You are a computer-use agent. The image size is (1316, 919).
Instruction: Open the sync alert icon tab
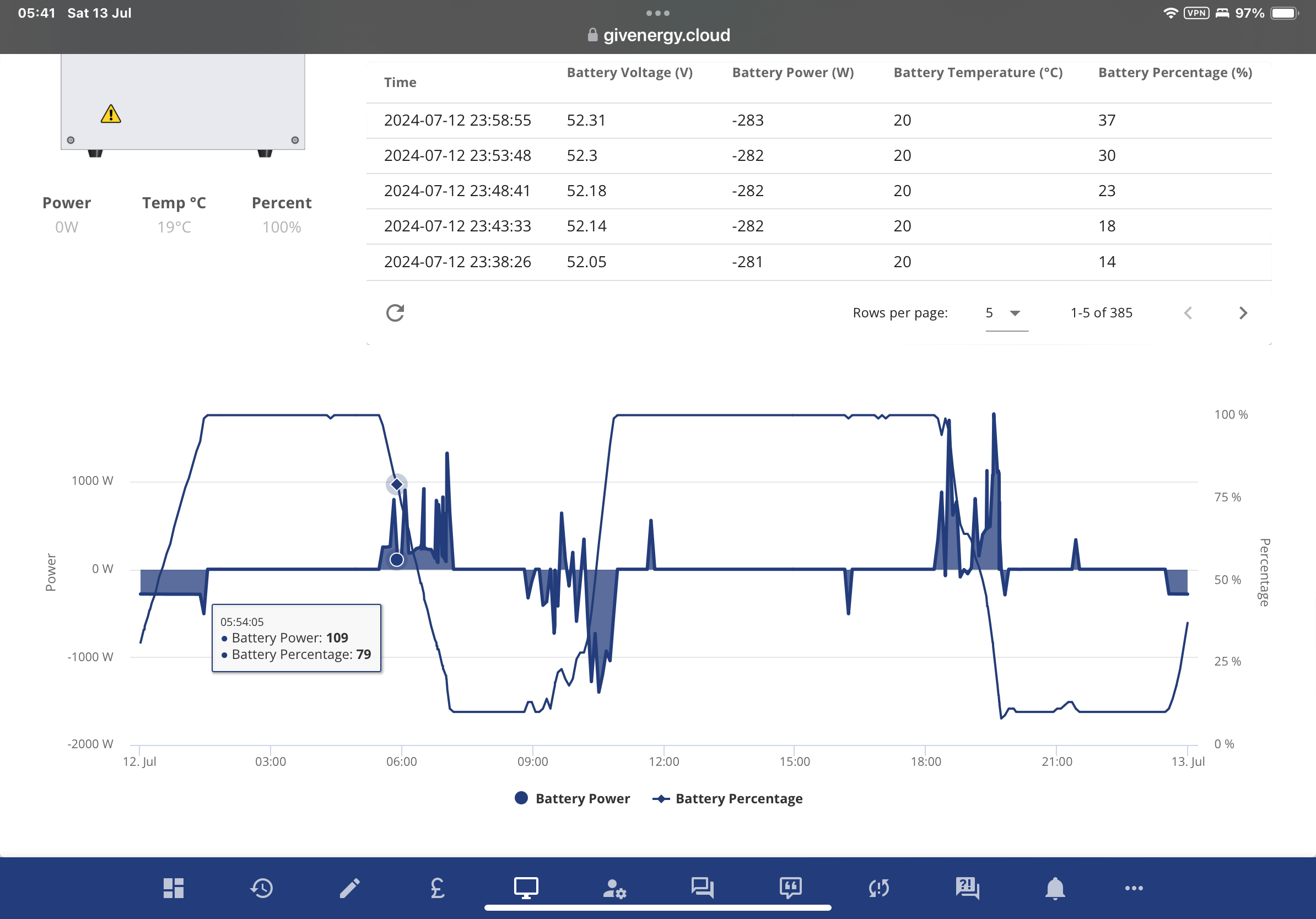tap(878, 888)
